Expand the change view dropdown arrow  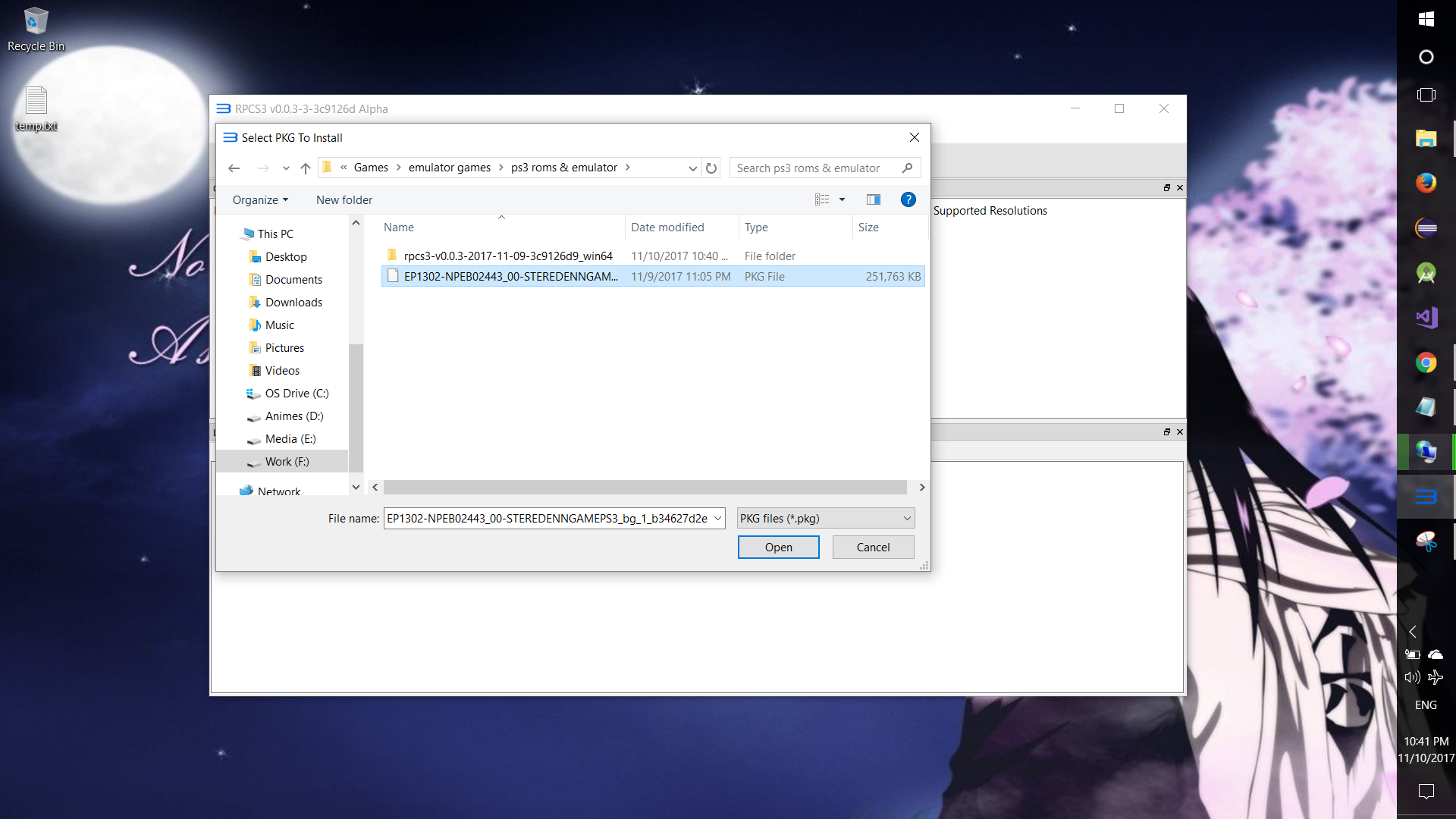[x=842, y=199]
